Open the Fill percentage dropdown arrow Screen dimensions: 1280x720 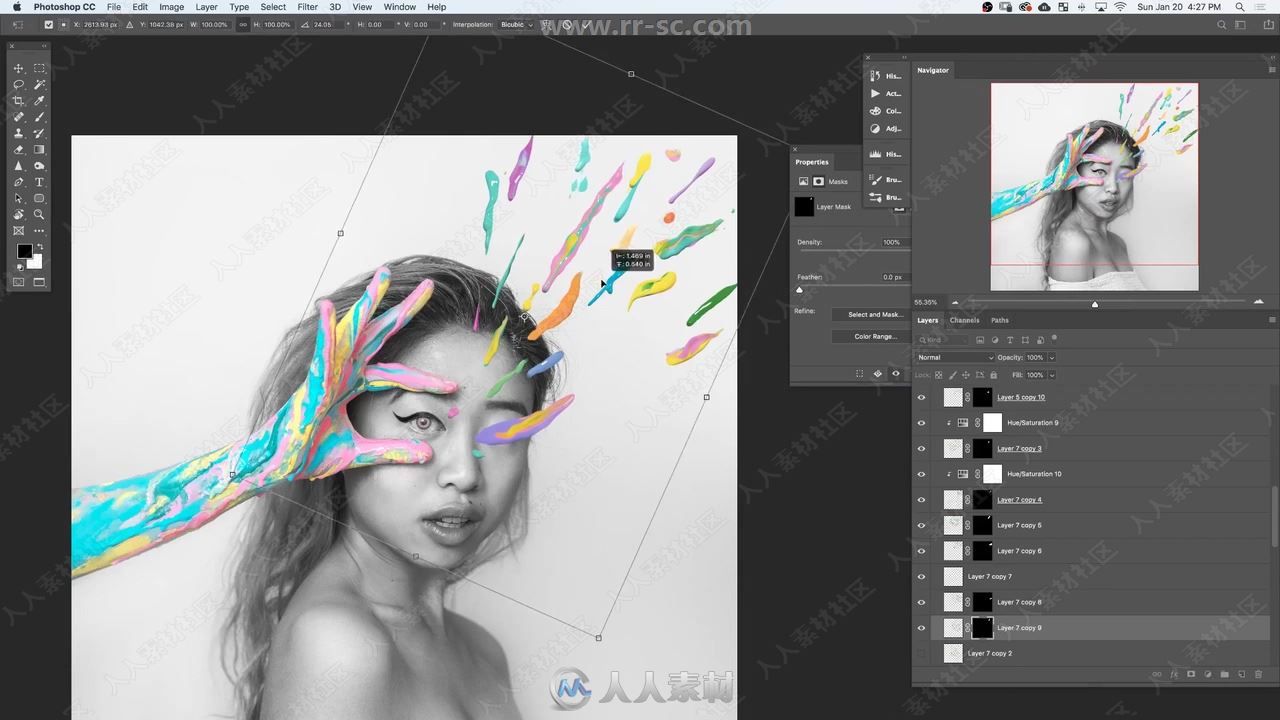1051,375
